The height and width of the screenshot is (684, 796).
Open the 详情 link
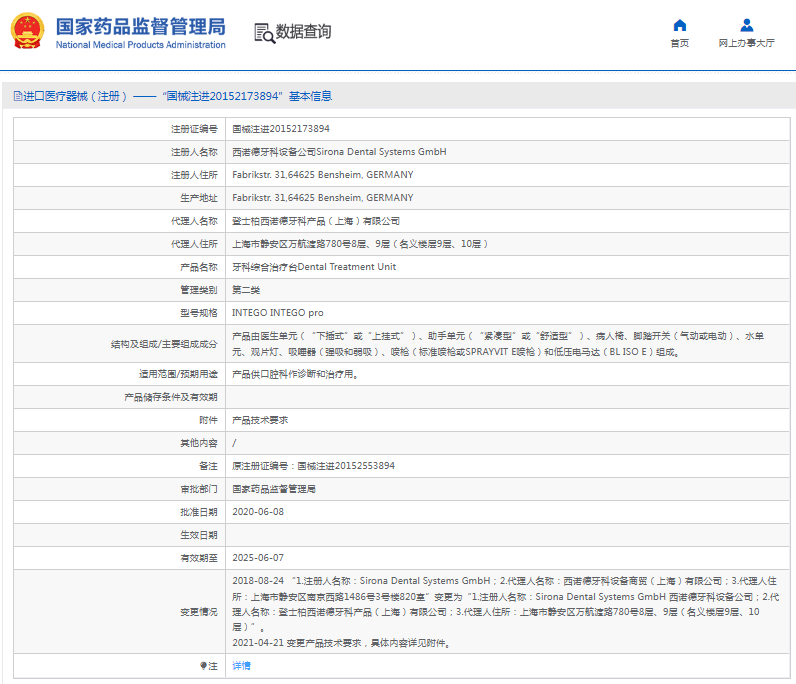pyautogui.click(x=242, y=665)
